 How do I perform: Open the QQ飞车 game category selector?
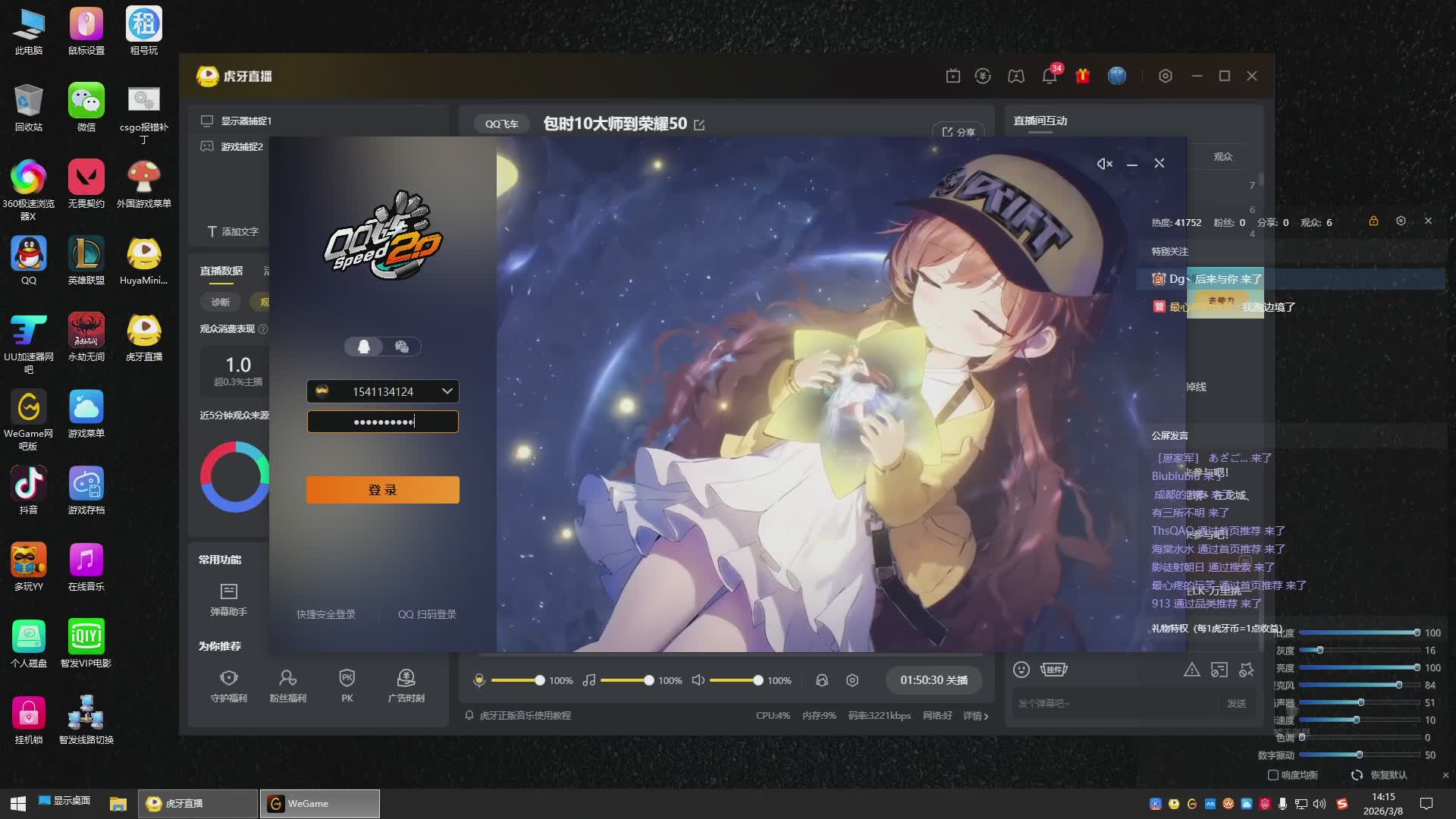click(501, 124)
